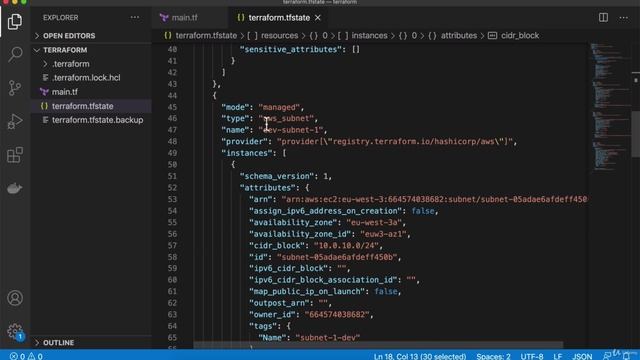Click the "subnet-1-dev" Name tag value
The width and height of the screenshot is (640, 360).
(x=328, y=338)
